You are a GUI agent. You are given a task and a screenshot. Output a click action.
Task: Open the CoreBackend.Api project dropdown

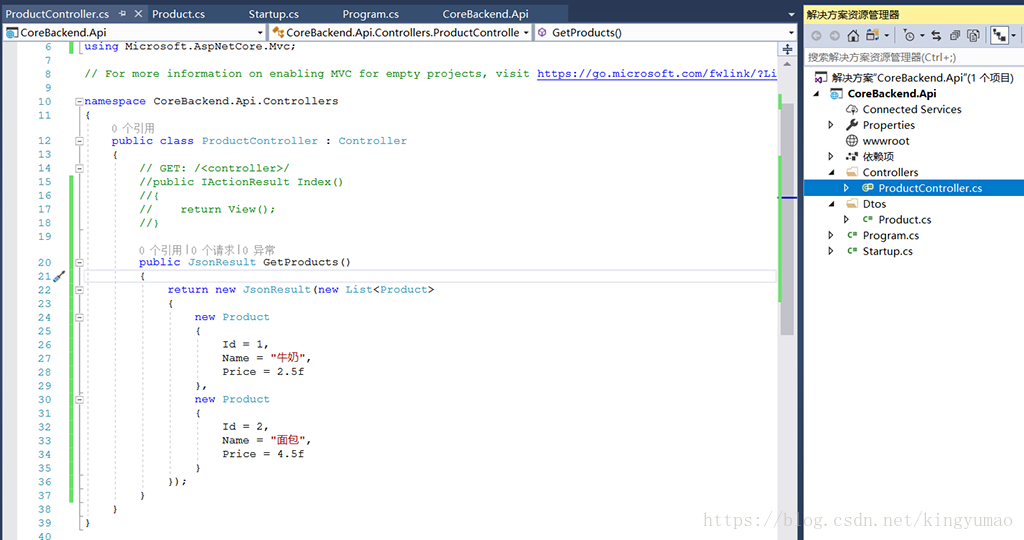(x=260, y=33)
